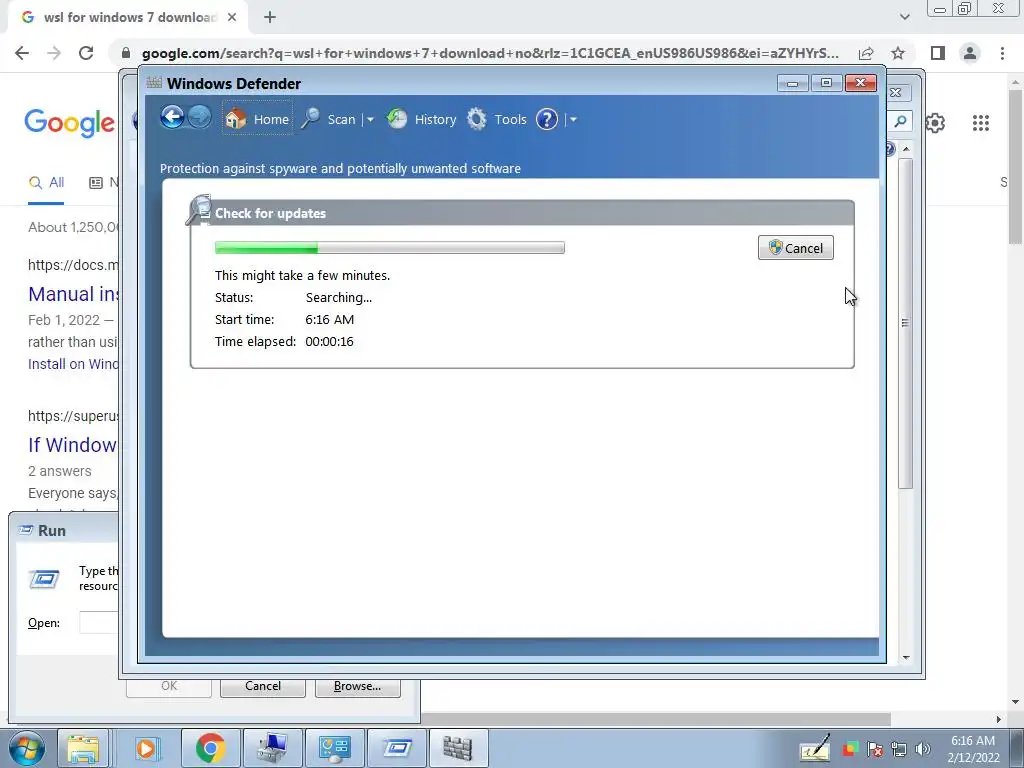Click Chrome forward navigation arrow
Viewport: 1024px width, 768px height.
tap(54, 53)
